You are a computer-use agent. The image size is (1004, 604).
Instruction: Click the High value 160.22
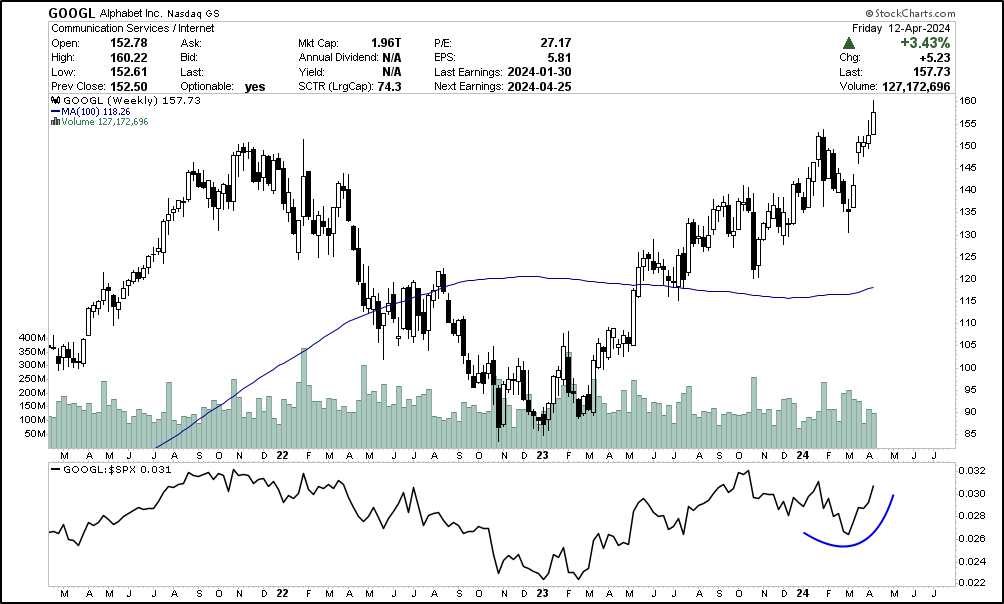[130, 58]
